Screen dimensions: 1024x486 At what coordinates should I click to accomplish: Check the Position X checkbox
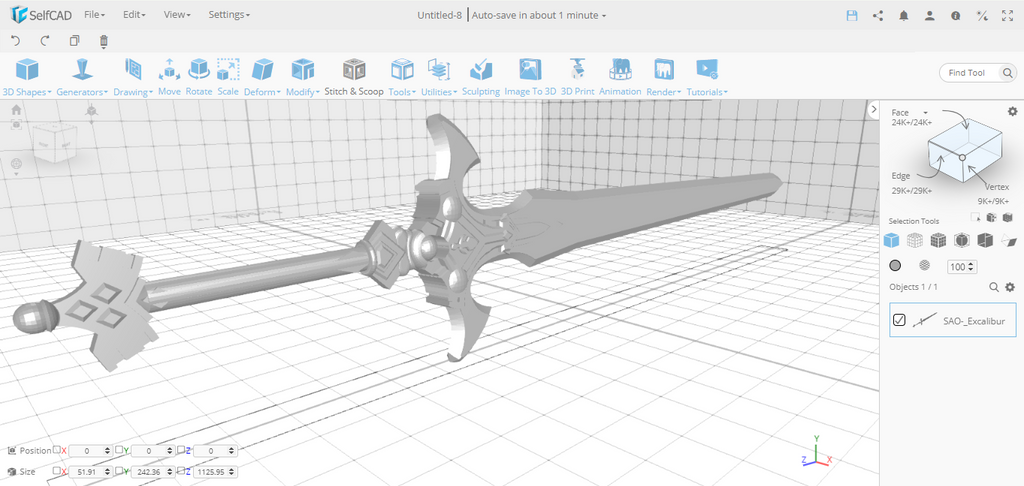click(x=57, y=450)
